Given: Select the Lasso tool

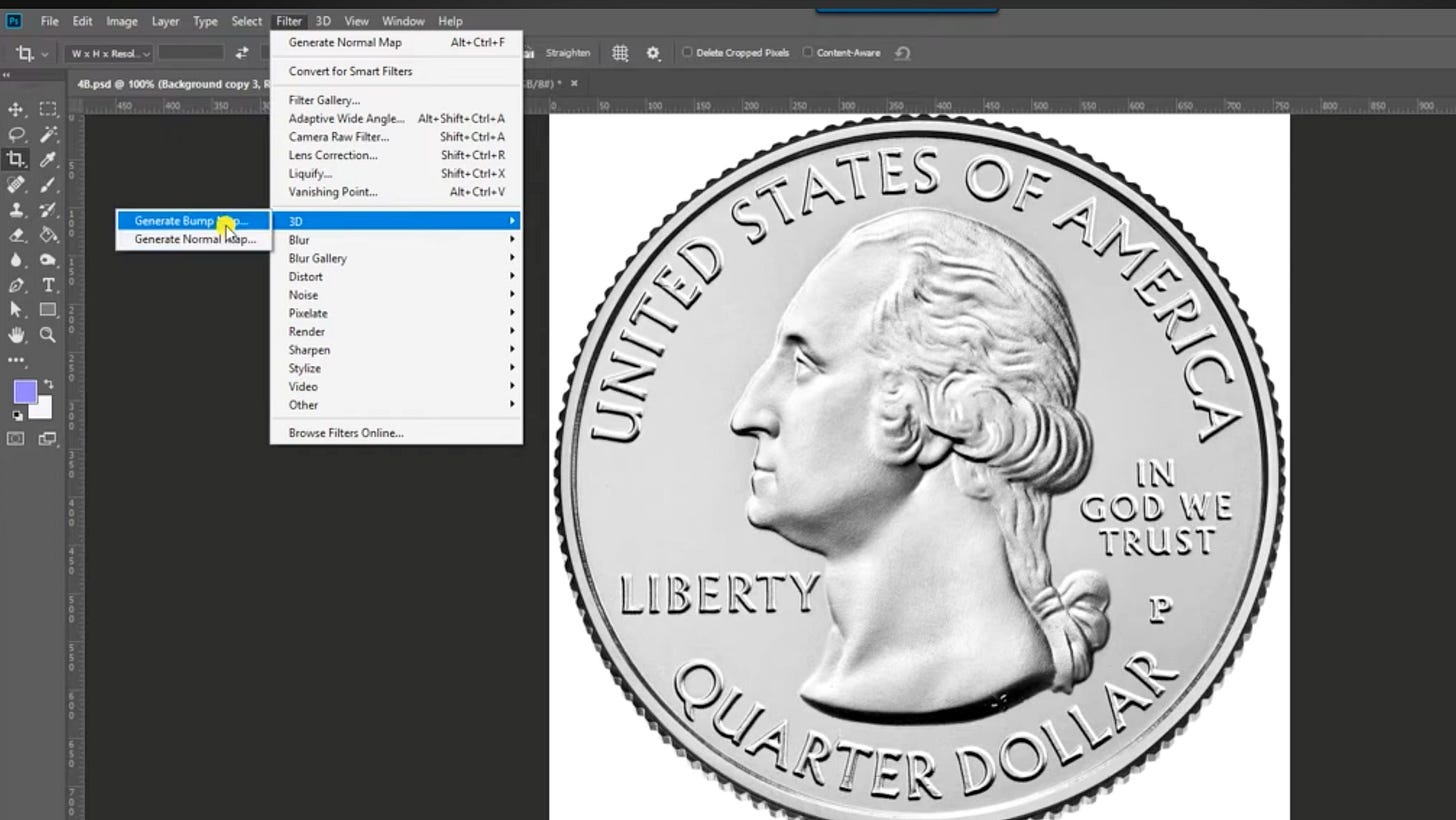Looking at the screenshot, I should click(15, 134).
